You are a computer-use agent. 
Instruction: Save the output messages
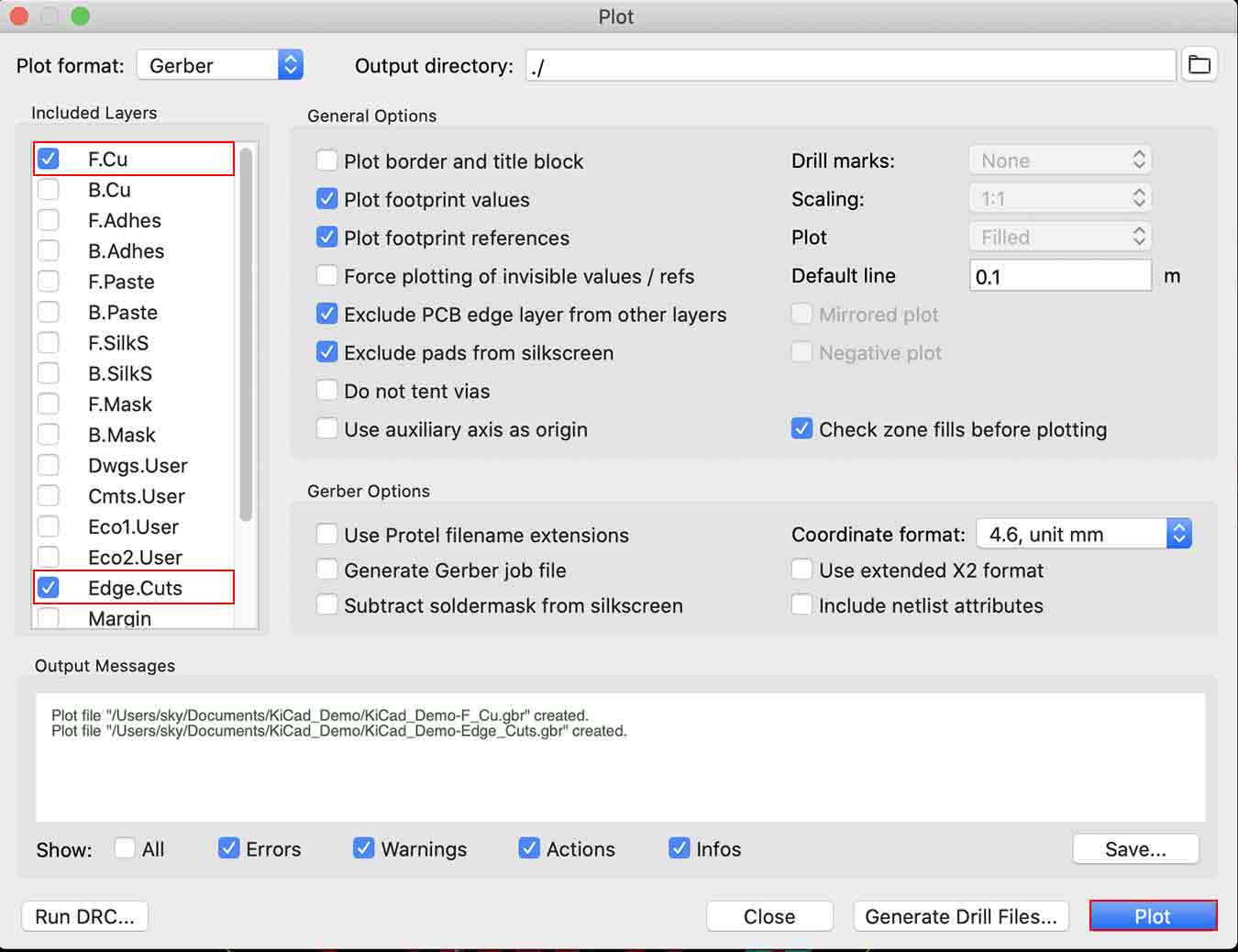pos(1135,849)
